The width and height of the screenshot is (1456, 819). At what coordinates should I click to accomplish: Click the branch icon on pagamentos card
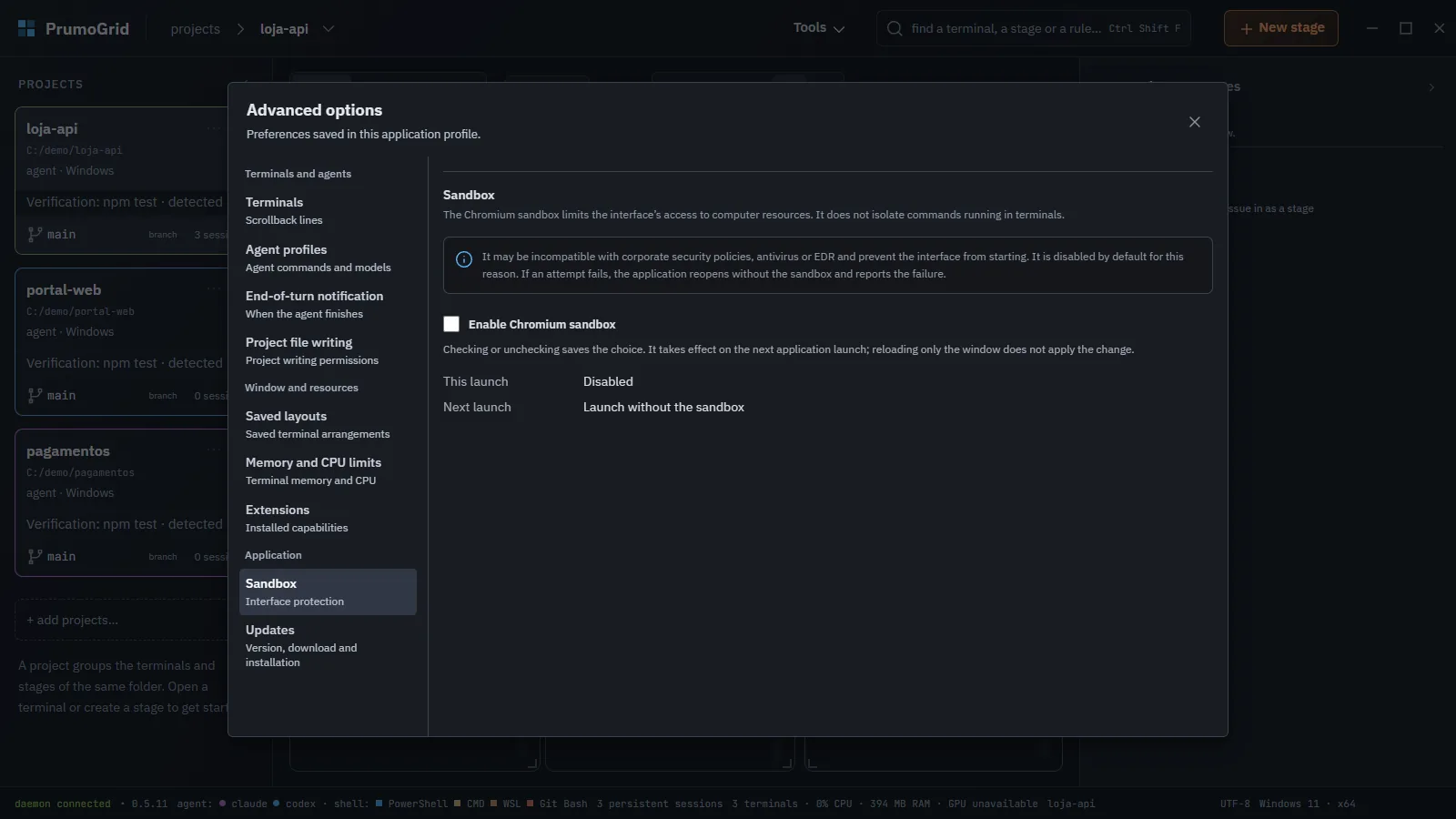(35, 556)
